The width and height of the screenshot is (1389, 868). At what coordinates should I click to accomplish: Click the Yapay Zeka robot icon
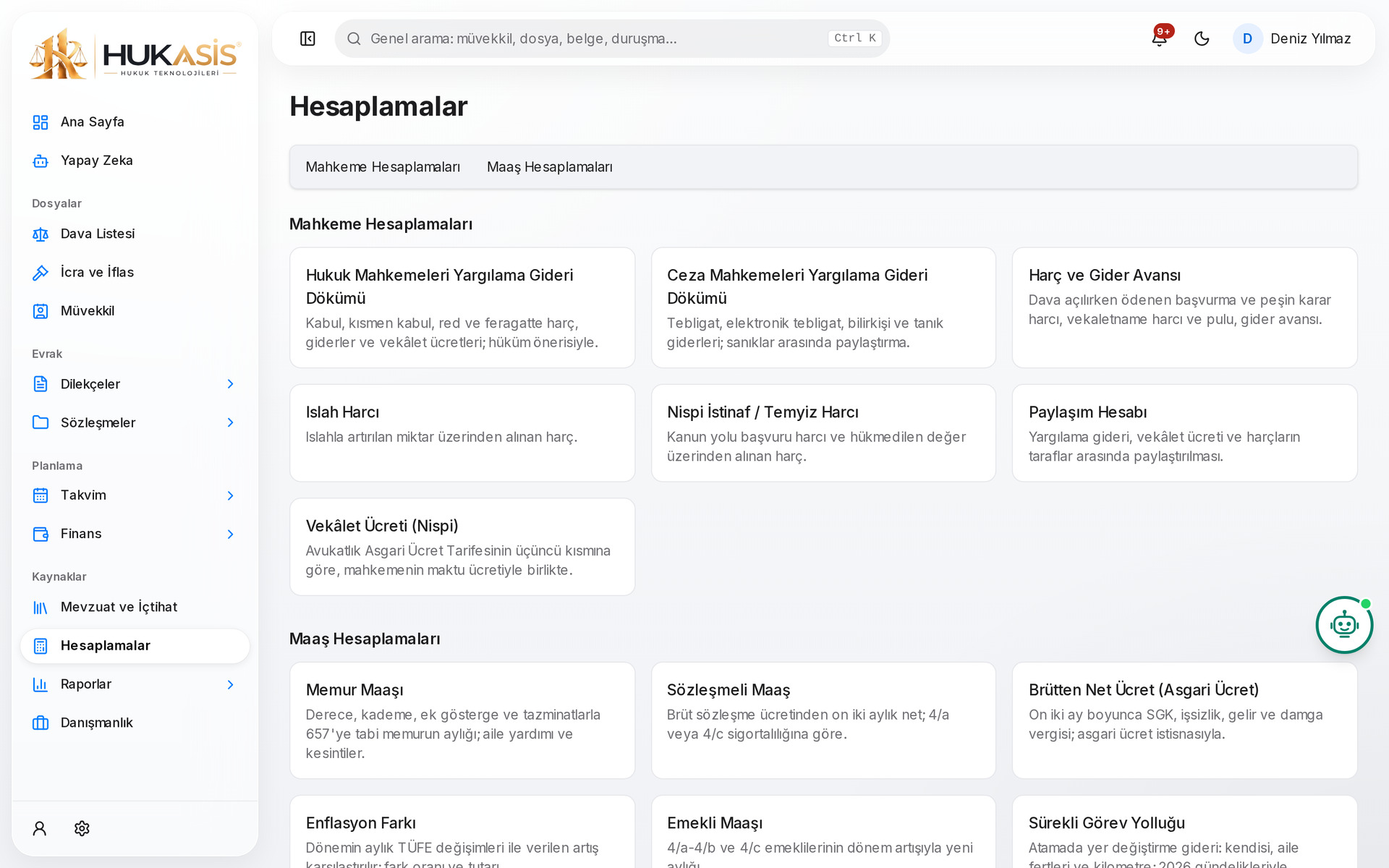coord(41,161)
